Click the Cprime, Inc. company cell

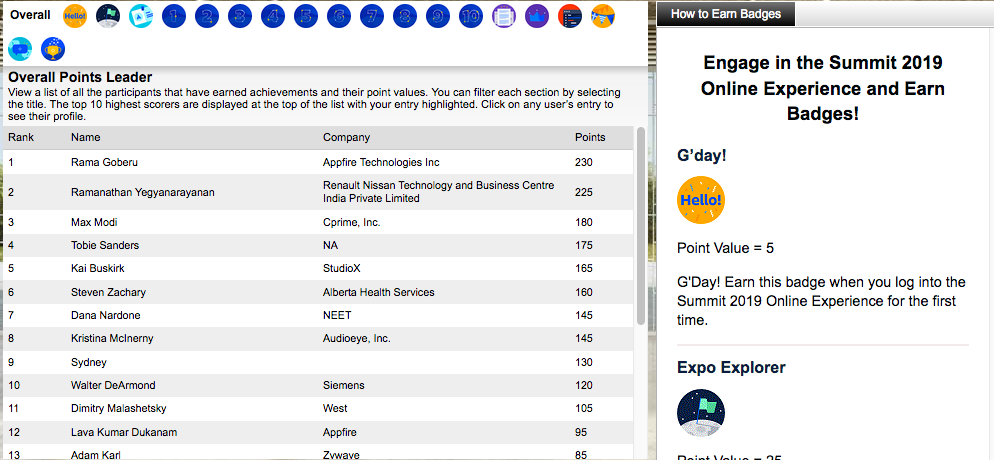[x=351, y=222]
